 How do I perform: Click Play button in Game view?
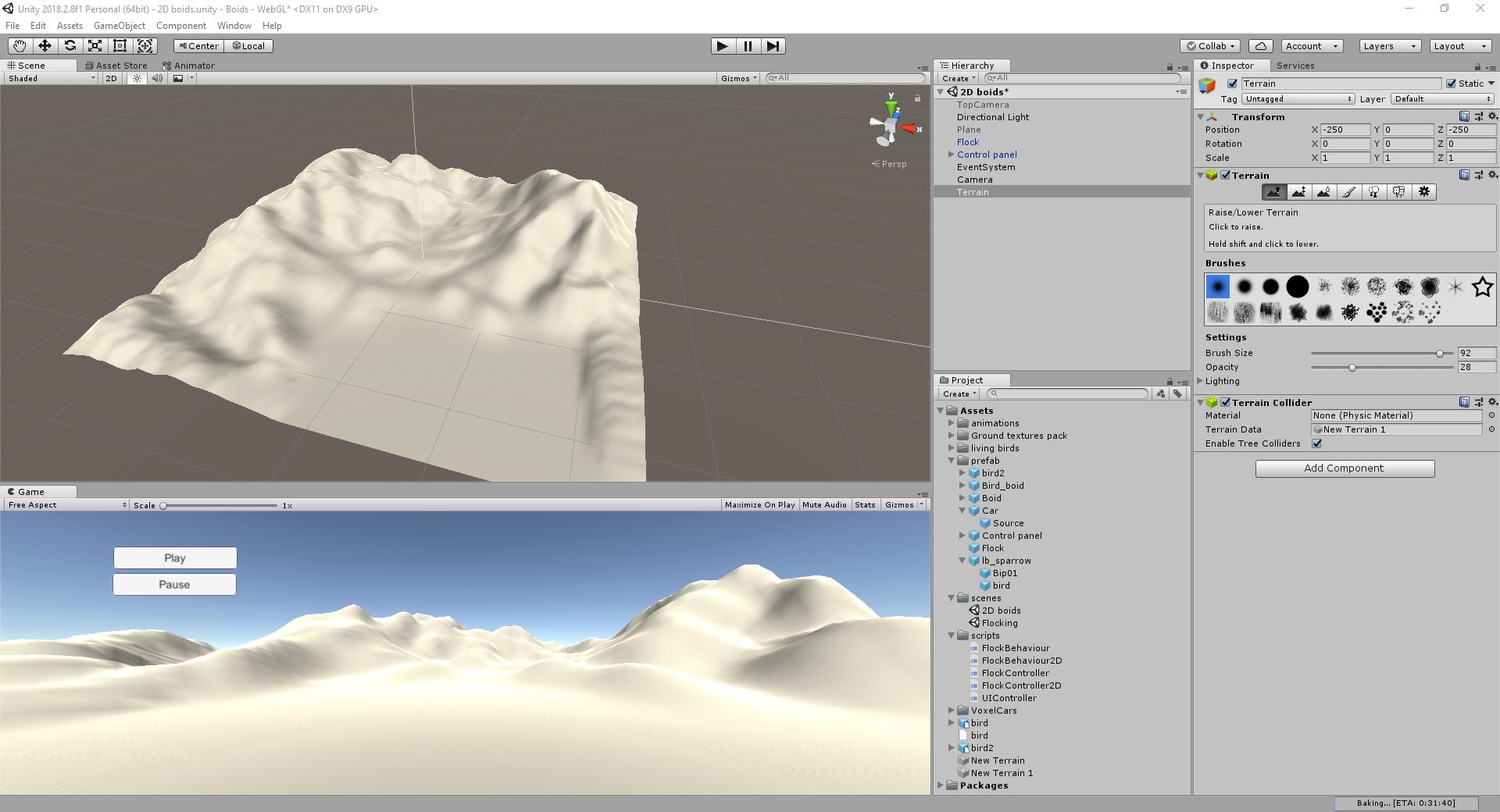(x=175, y=557)
